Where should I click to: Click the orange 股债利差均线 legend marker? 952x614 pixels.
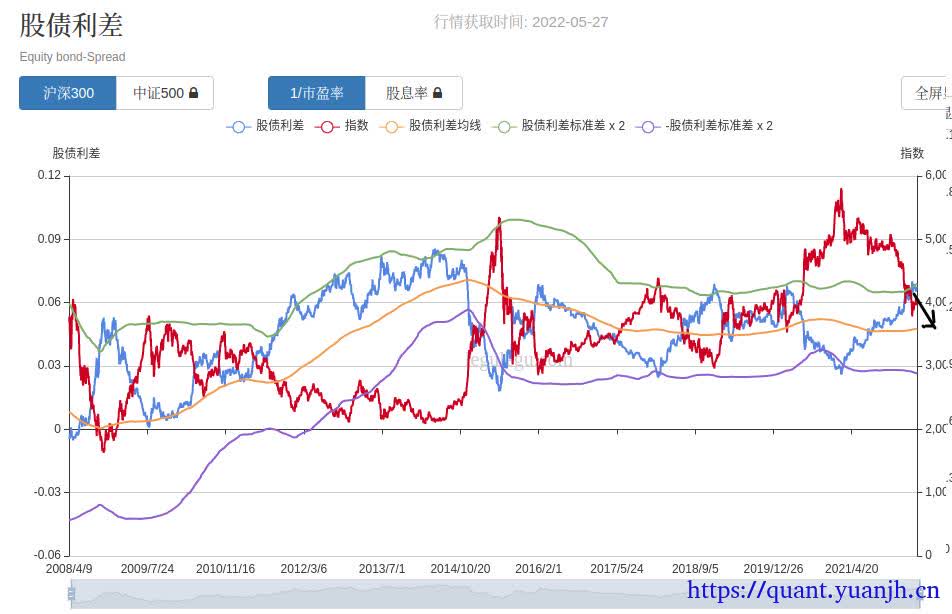click(x=392, y=126)
